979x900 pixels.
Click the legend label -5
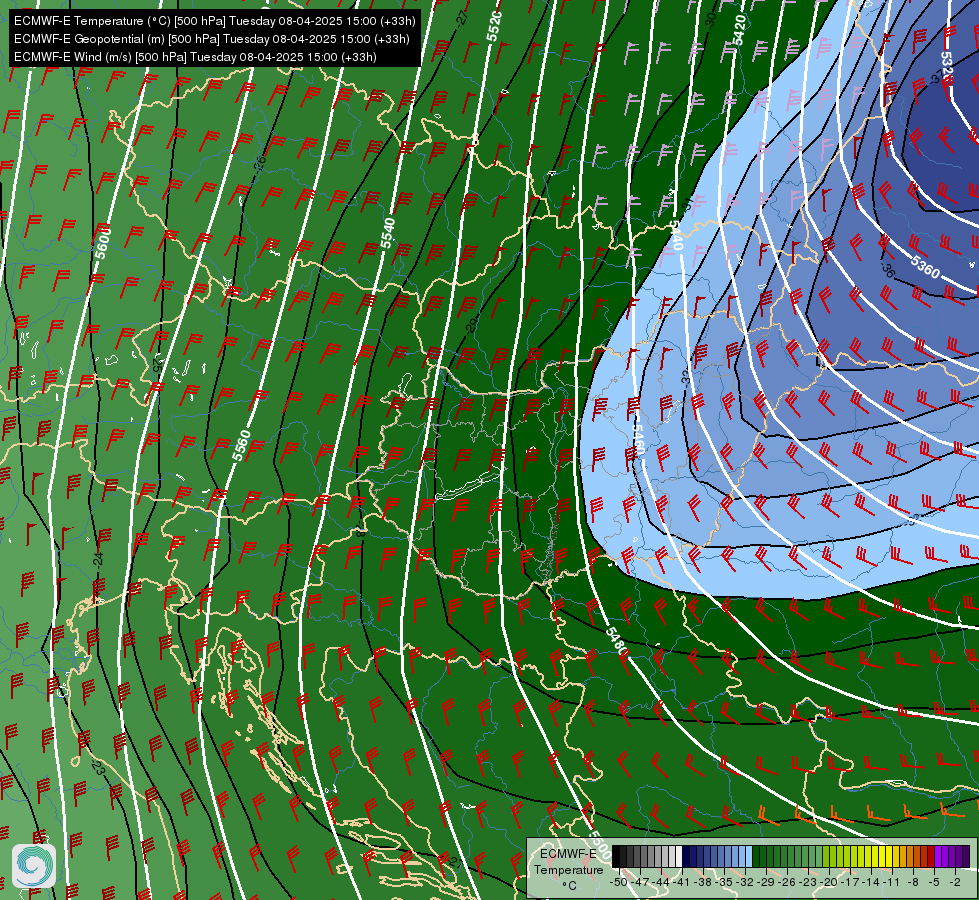coord(934,883)
